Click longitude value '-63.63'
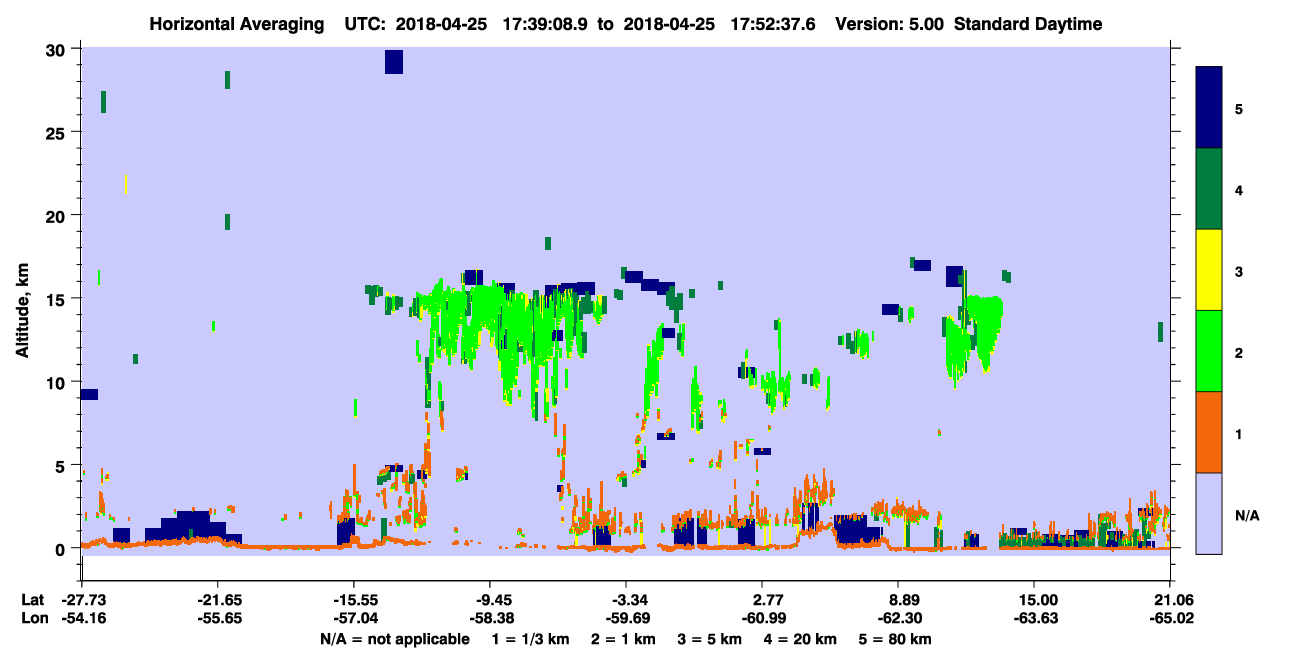Image resolution: width=1300 pixels, height=667 pixels. point(1034,618)
